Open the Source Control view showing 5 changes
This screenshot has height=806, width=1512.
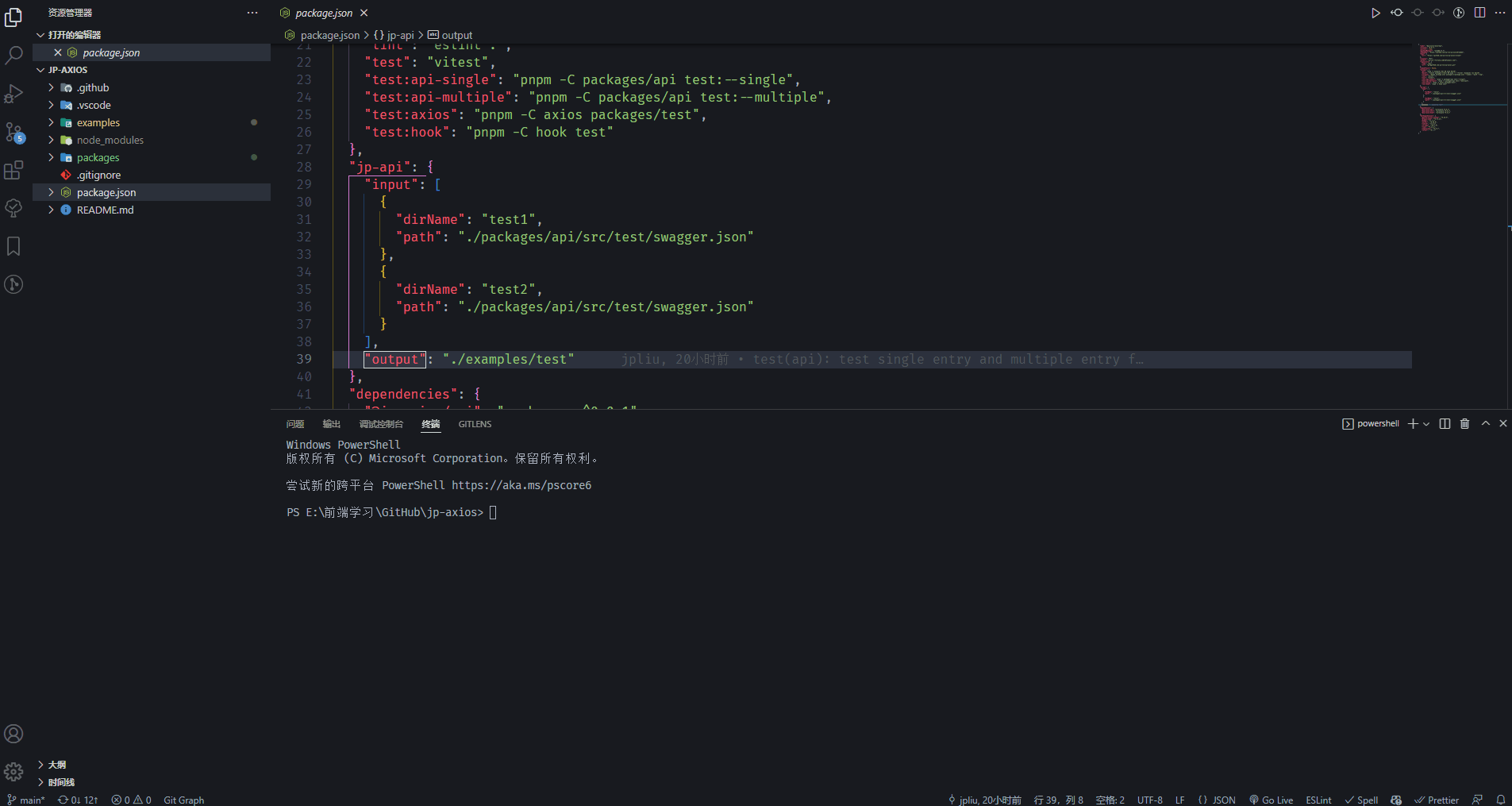click(x=14, y=132)
